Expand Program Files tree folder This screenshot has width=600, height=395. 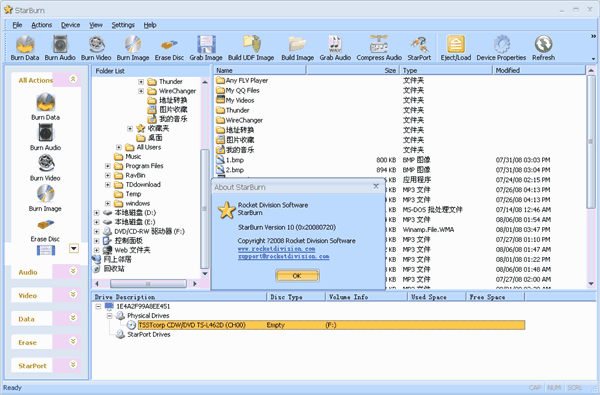pyautogui.click(x=108, y=166)
